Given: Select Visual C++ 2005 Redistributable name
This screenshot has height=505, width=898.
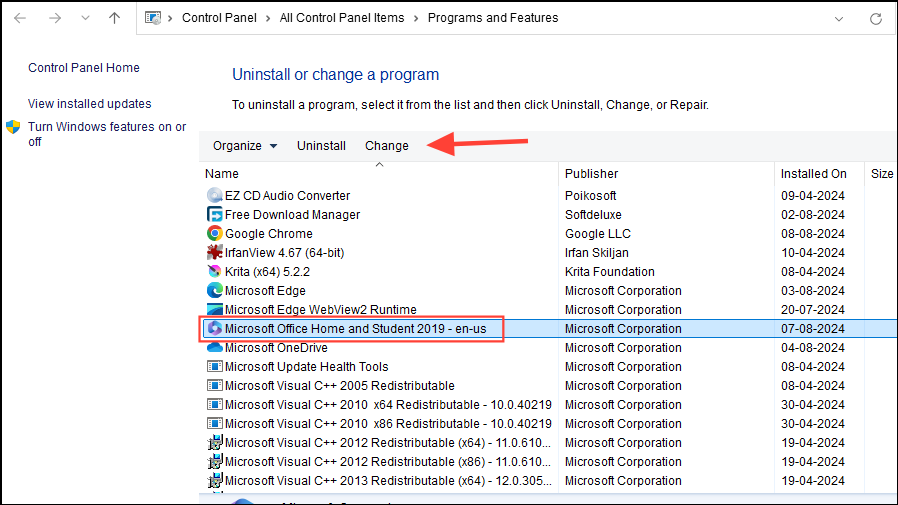Looking at the screenshot, I should click(x=340, y=385).
